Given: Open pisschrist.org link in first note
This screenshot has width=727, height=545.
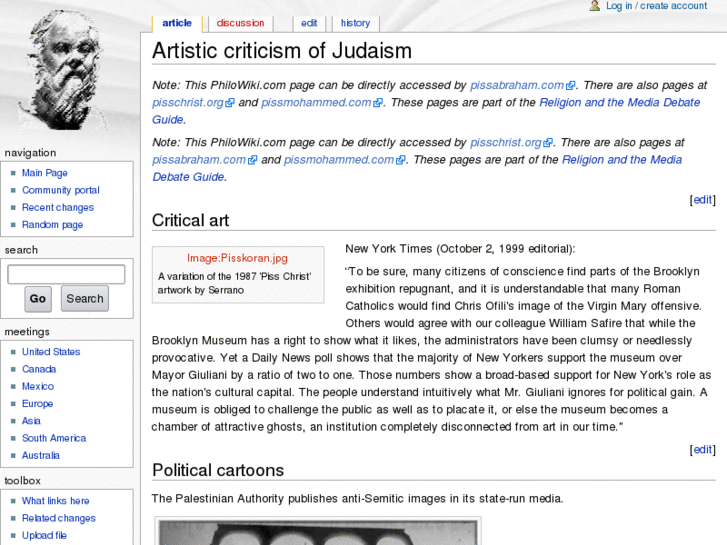Looking at the screenshot, I should click(193, 103).
